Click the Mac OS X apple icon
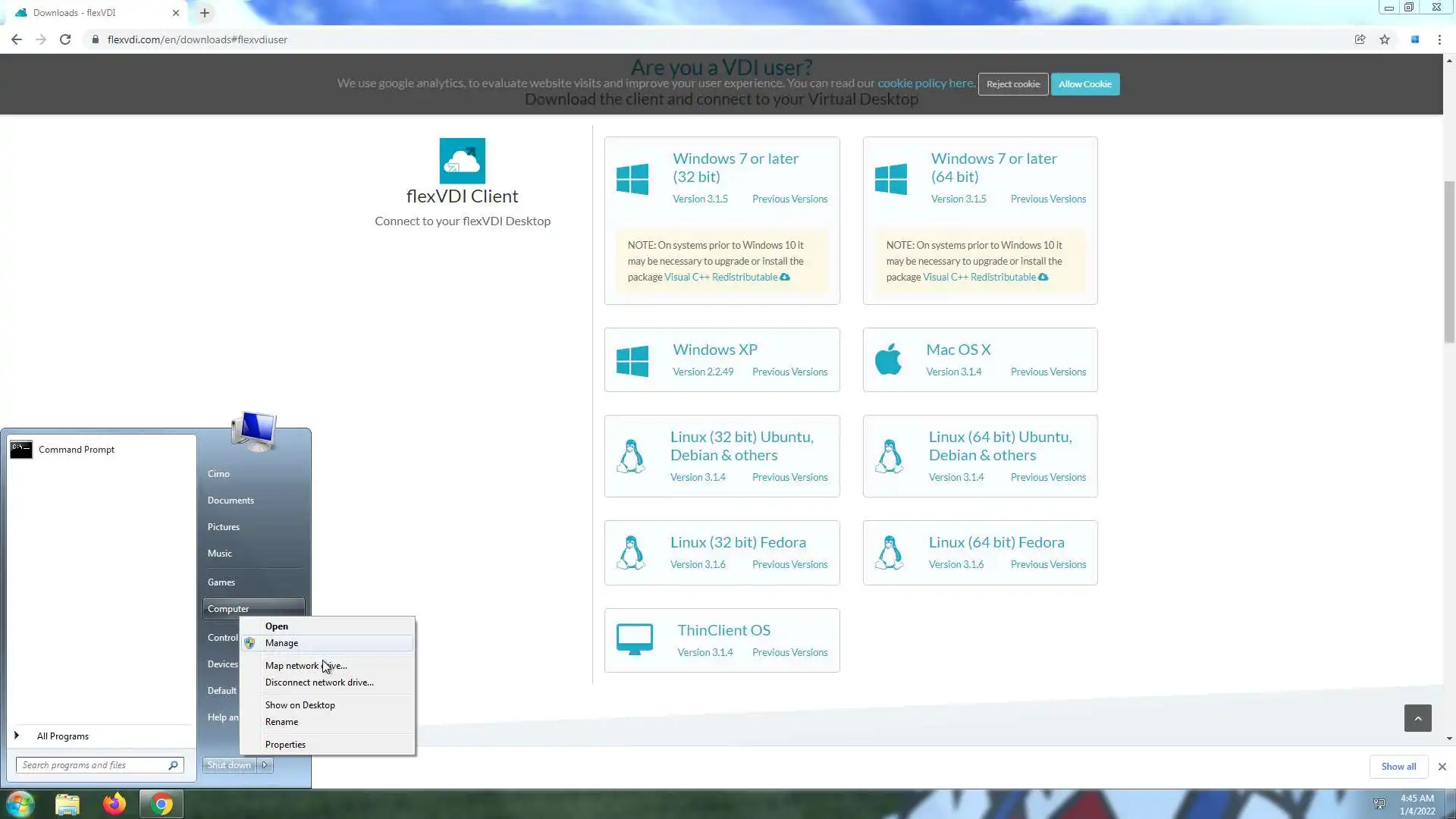 (888, 359)
